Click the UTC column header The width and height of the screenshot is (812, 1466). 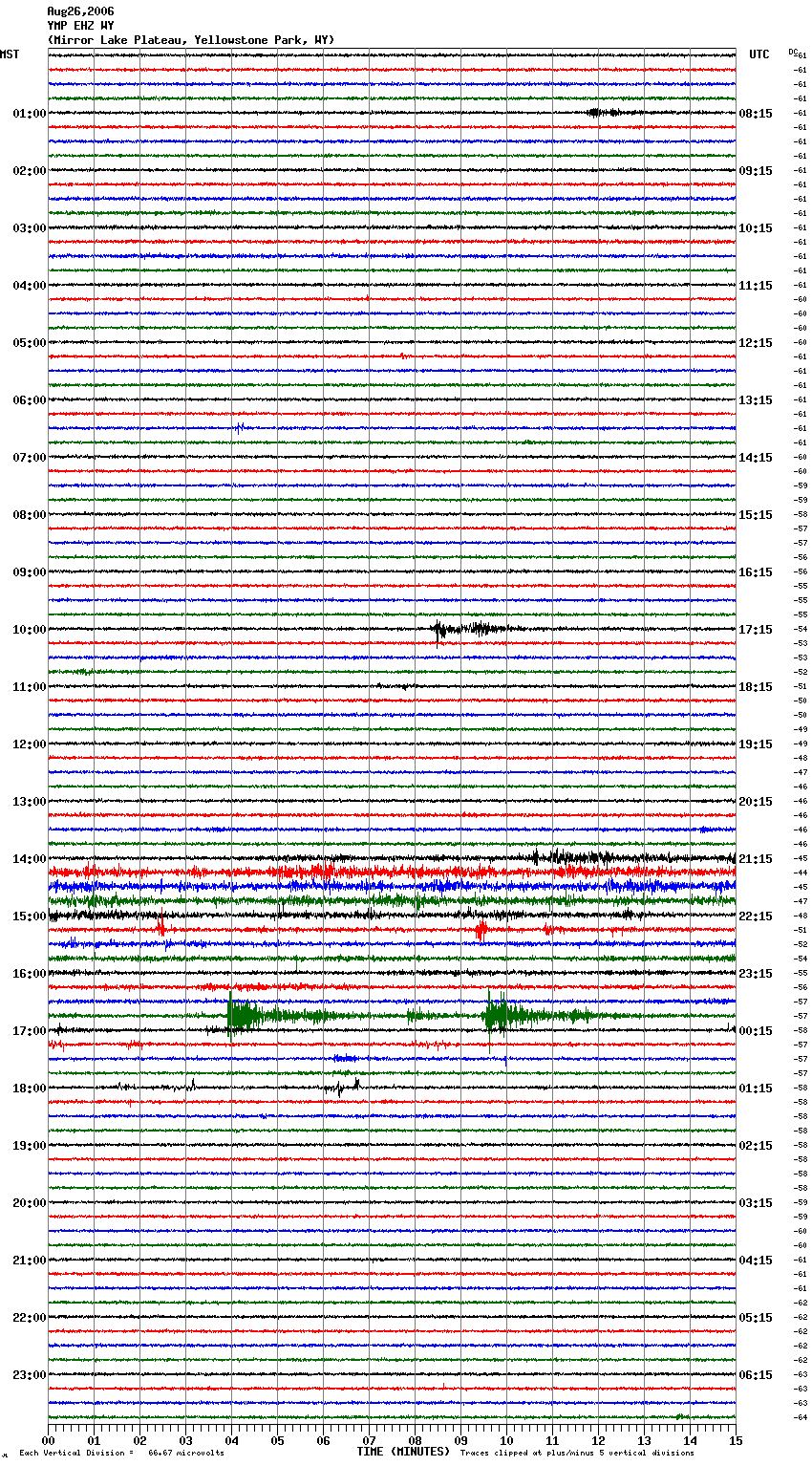tap(759, 54)
